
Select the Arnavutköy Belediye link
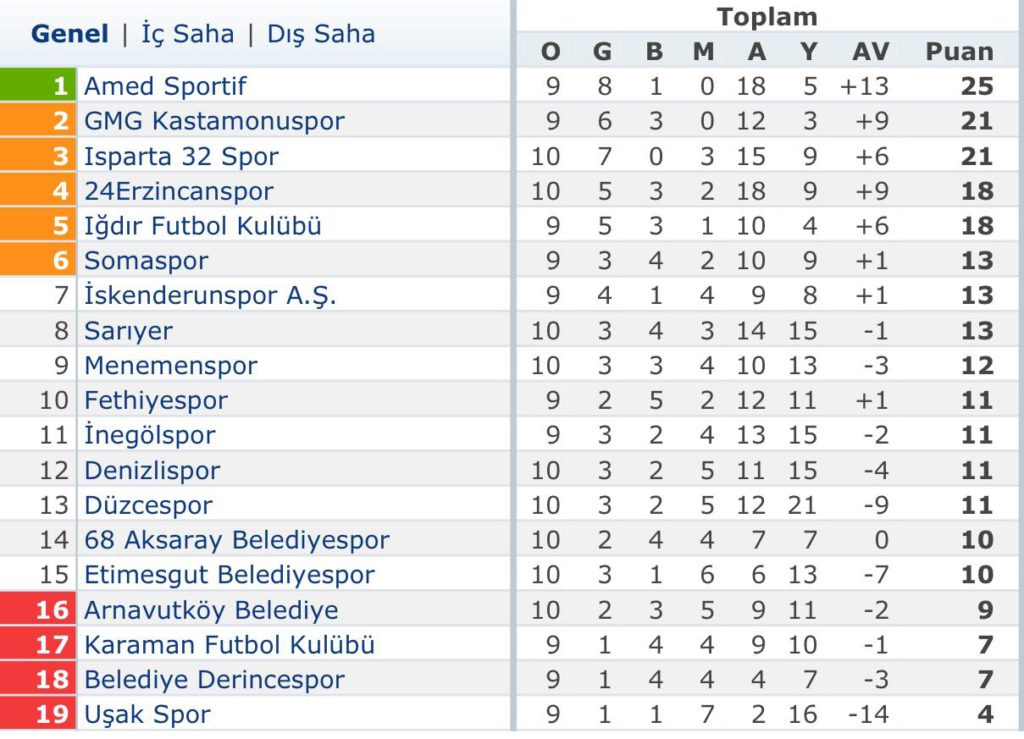click(212, 610)
